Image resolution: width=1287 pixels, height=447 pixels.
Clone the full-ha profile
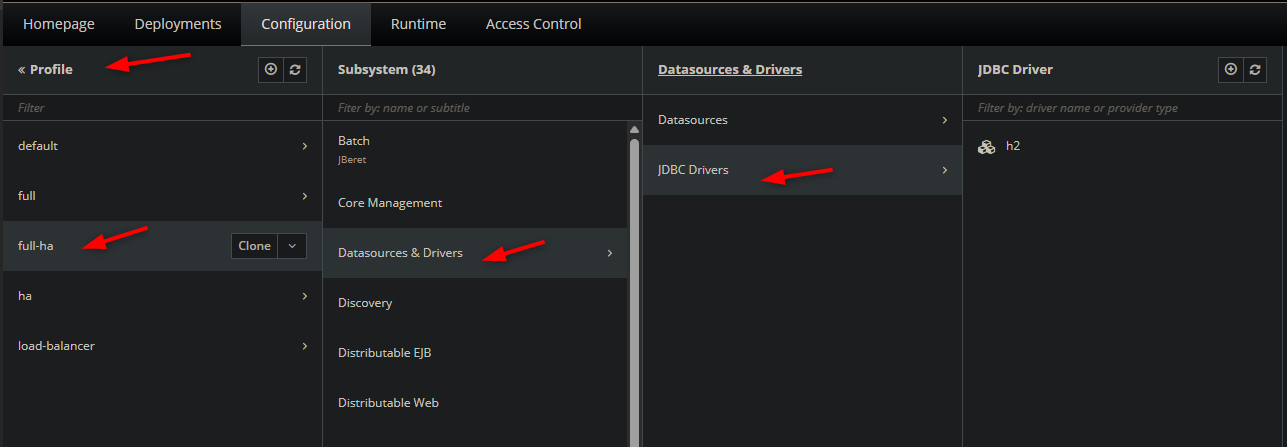(x=254, y=246)
